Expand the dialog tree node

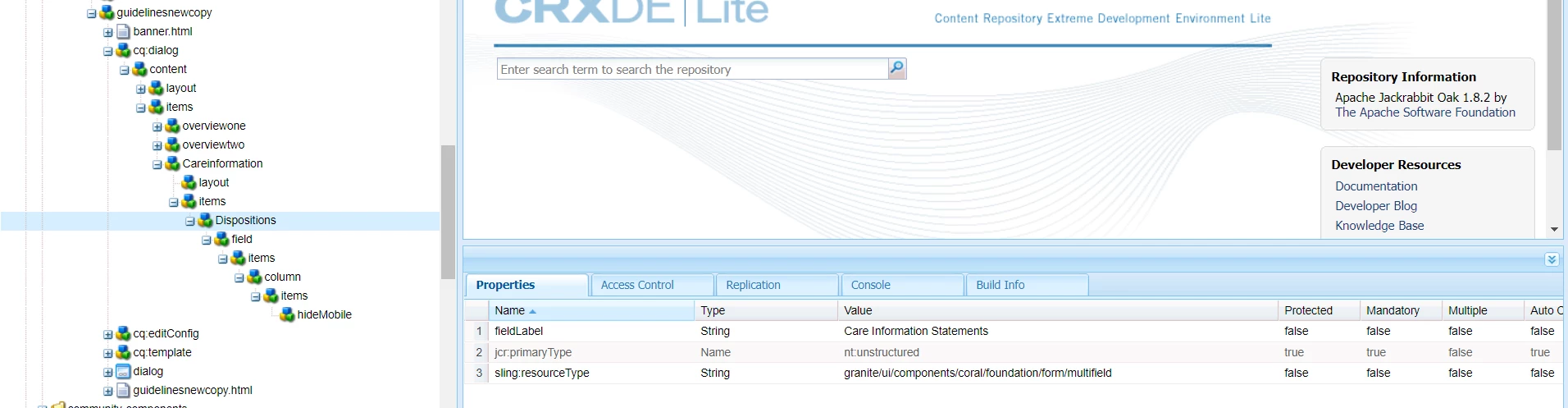tap(108, 372)
